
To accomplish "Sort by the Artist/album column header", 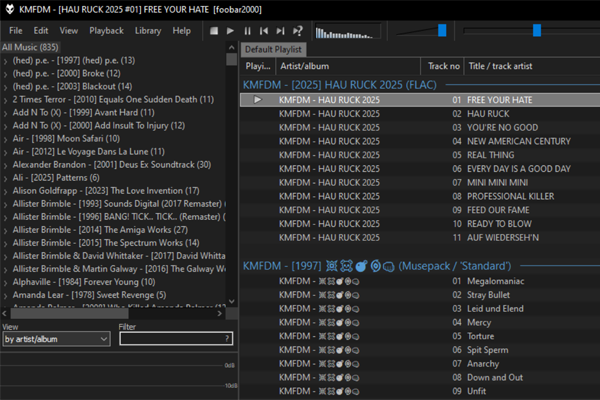I will click(x=348, y=66).
